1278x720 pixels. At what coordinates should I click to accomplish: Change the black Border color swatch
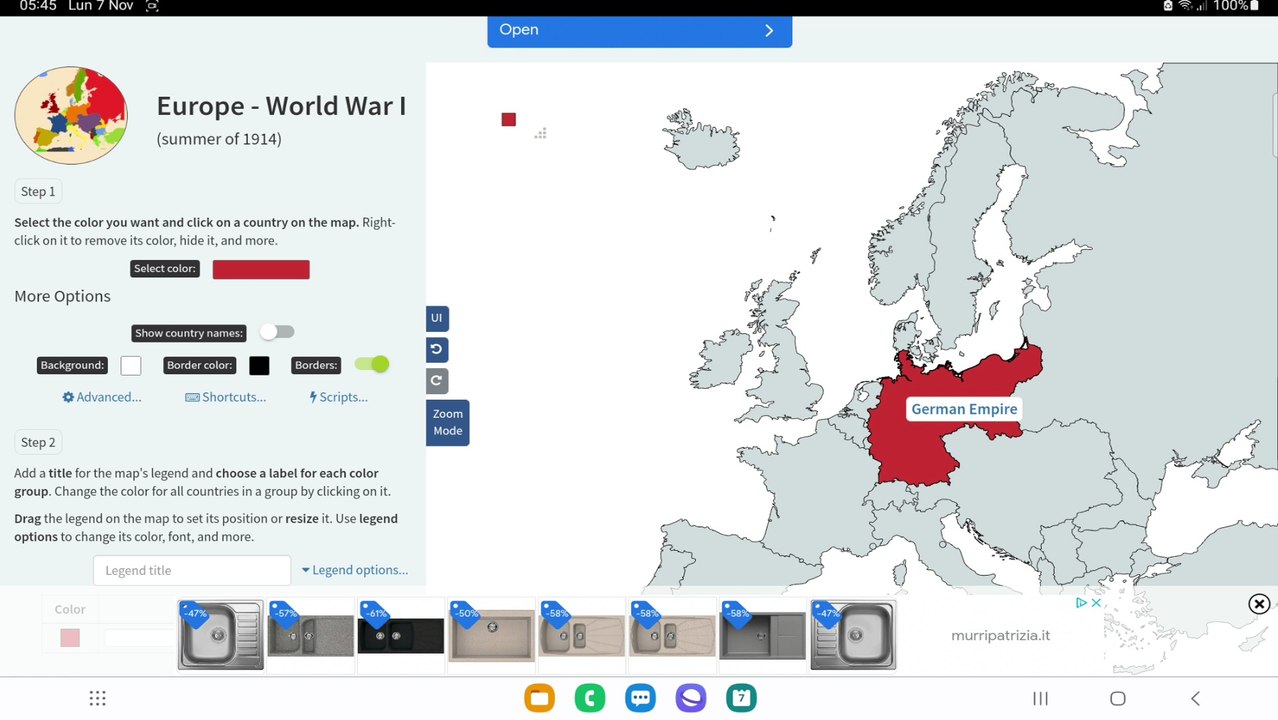click(259, 365)
